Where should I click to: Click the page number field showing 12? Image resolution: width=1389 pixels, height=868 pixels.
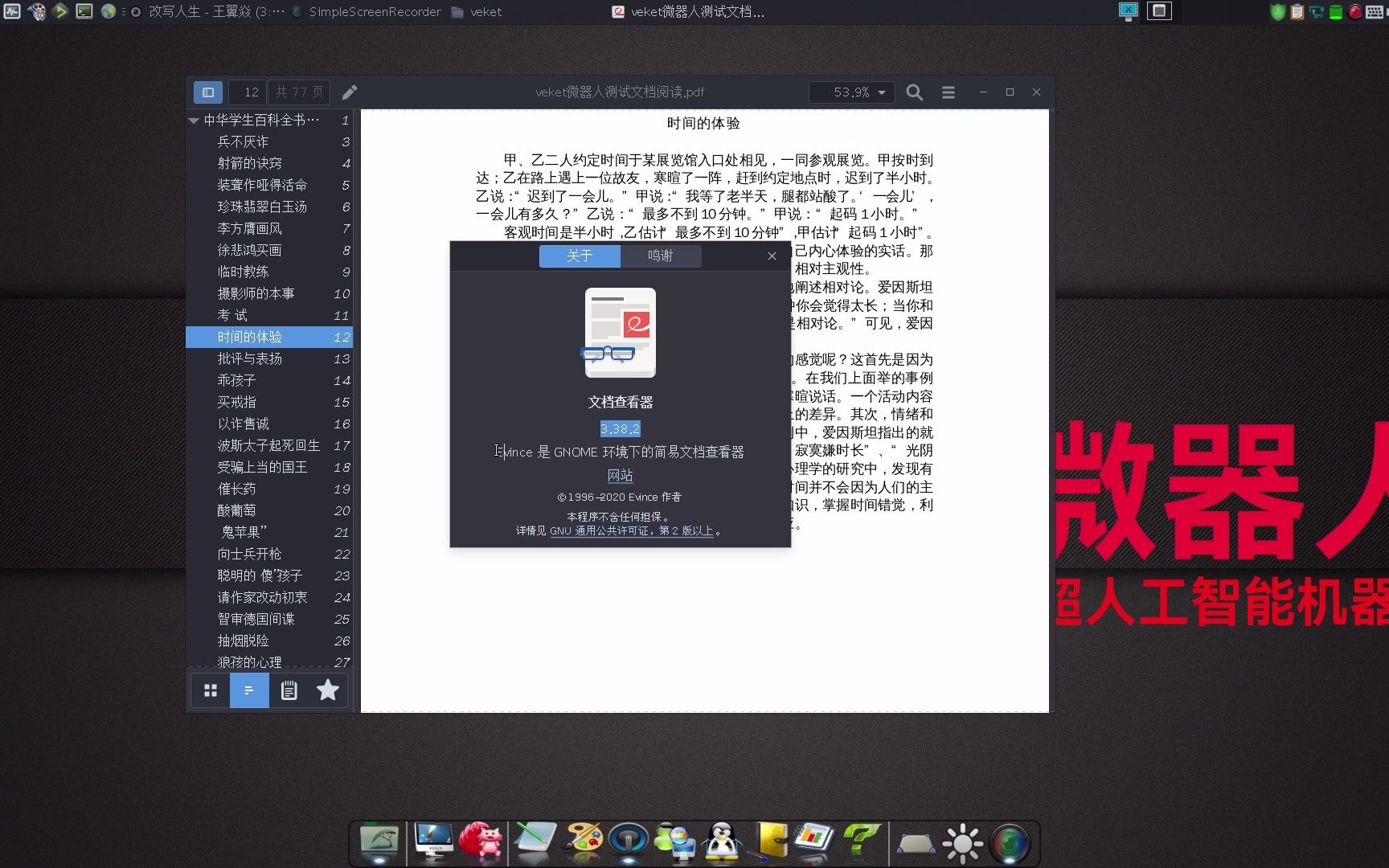click(248, 92)
